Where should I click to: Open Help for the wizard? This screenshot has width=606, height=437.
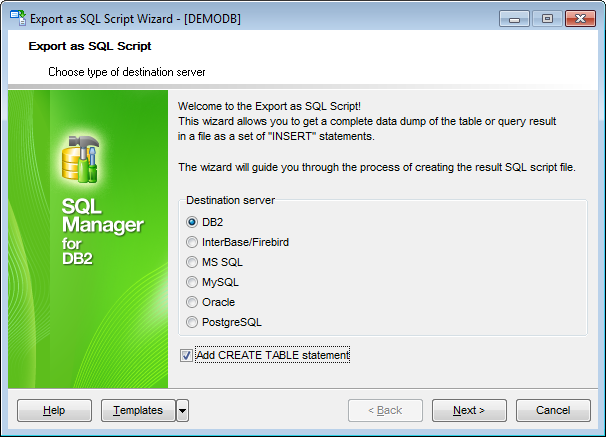[54, 410]
